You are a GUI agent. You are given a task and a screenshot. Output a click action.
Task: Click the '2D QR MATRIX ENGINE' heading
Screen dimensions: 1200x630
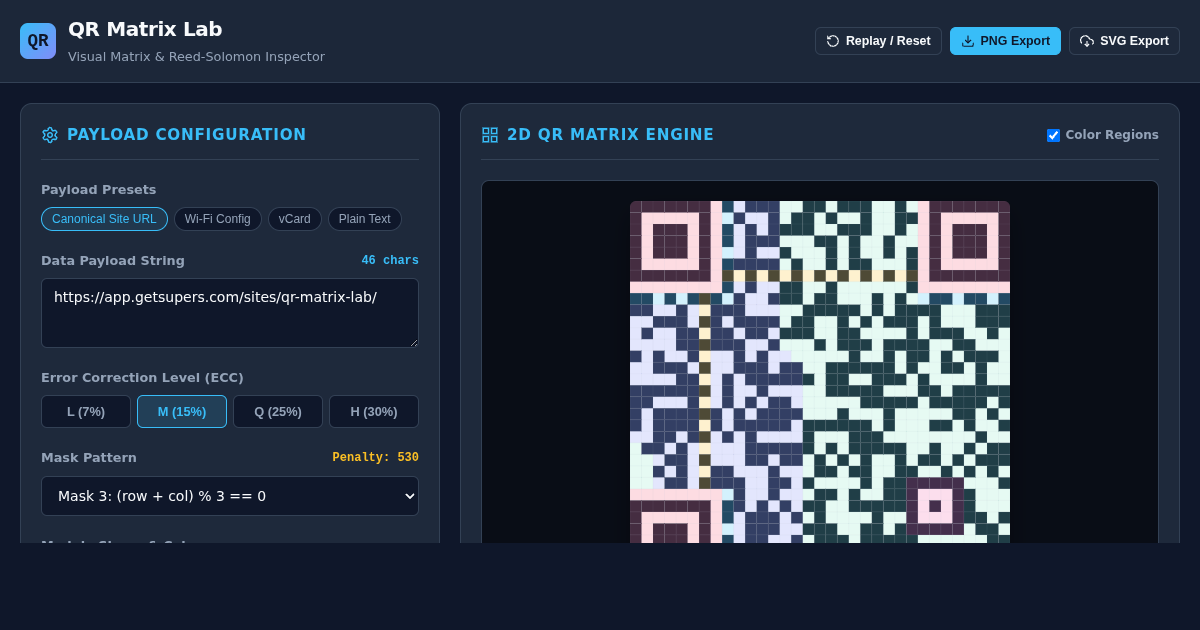tap(610, 135)
